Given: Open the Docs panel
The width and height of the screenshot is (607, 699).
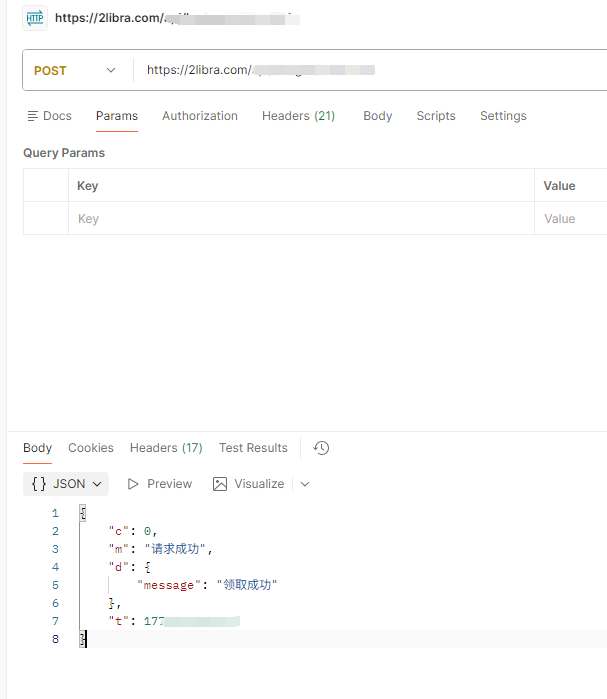Looking at the screenshot, I should [49, 116].
